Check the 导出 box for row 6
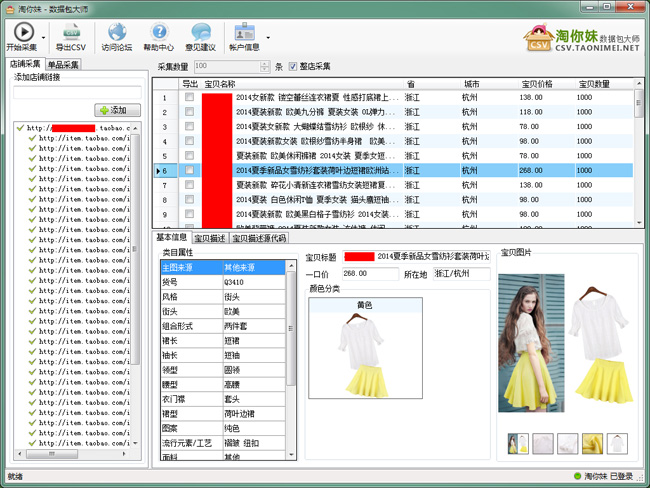650x488 pixels. (x=190, y=171)
